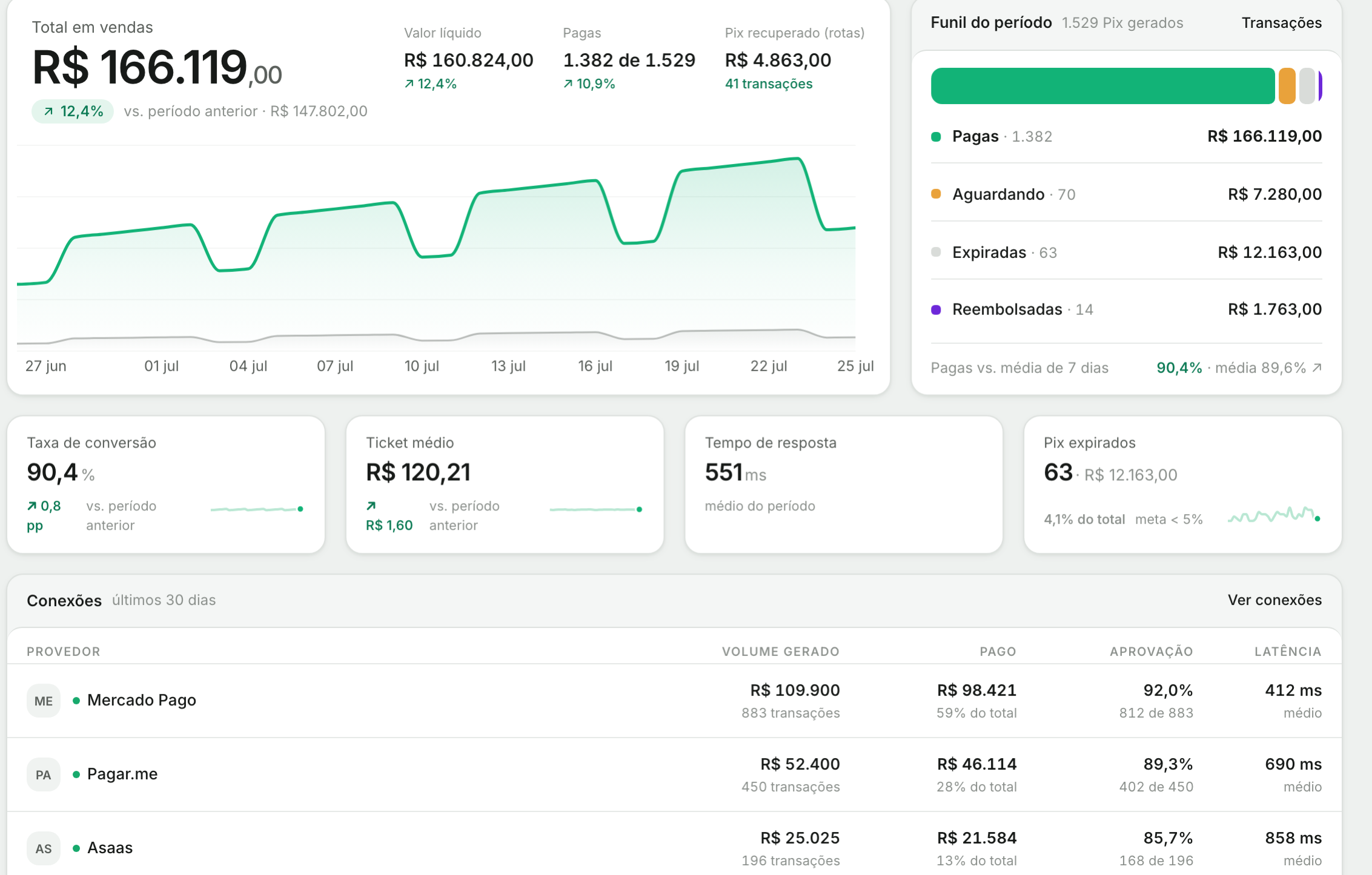Click the ME avatar for Mercado Pago
Image resolution: width=1372 pixels, height=875 pixels.
pyautogui.click(x=44, y=701)
